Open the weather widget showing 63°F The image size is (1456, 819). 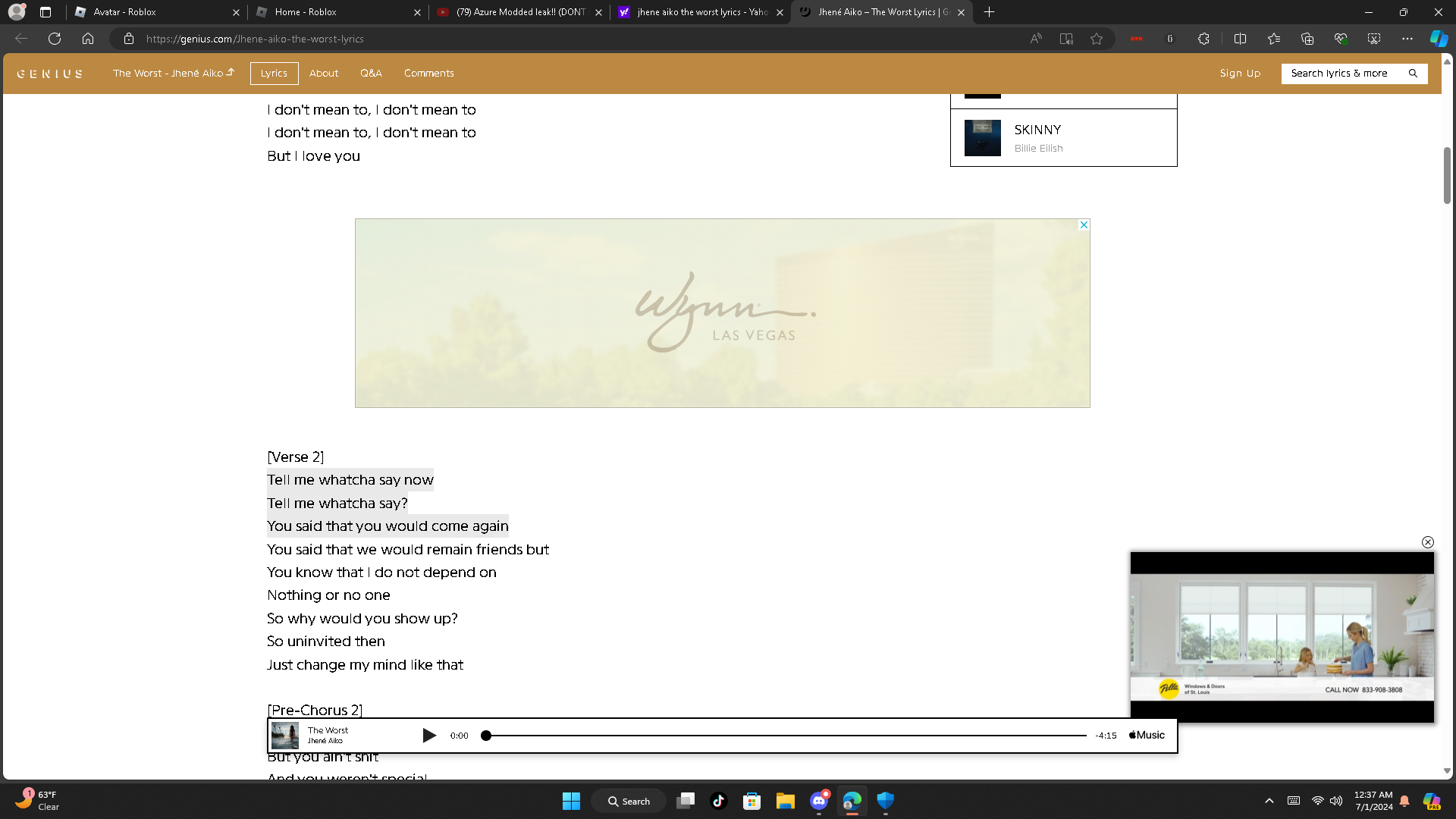[x=37, y=801]
